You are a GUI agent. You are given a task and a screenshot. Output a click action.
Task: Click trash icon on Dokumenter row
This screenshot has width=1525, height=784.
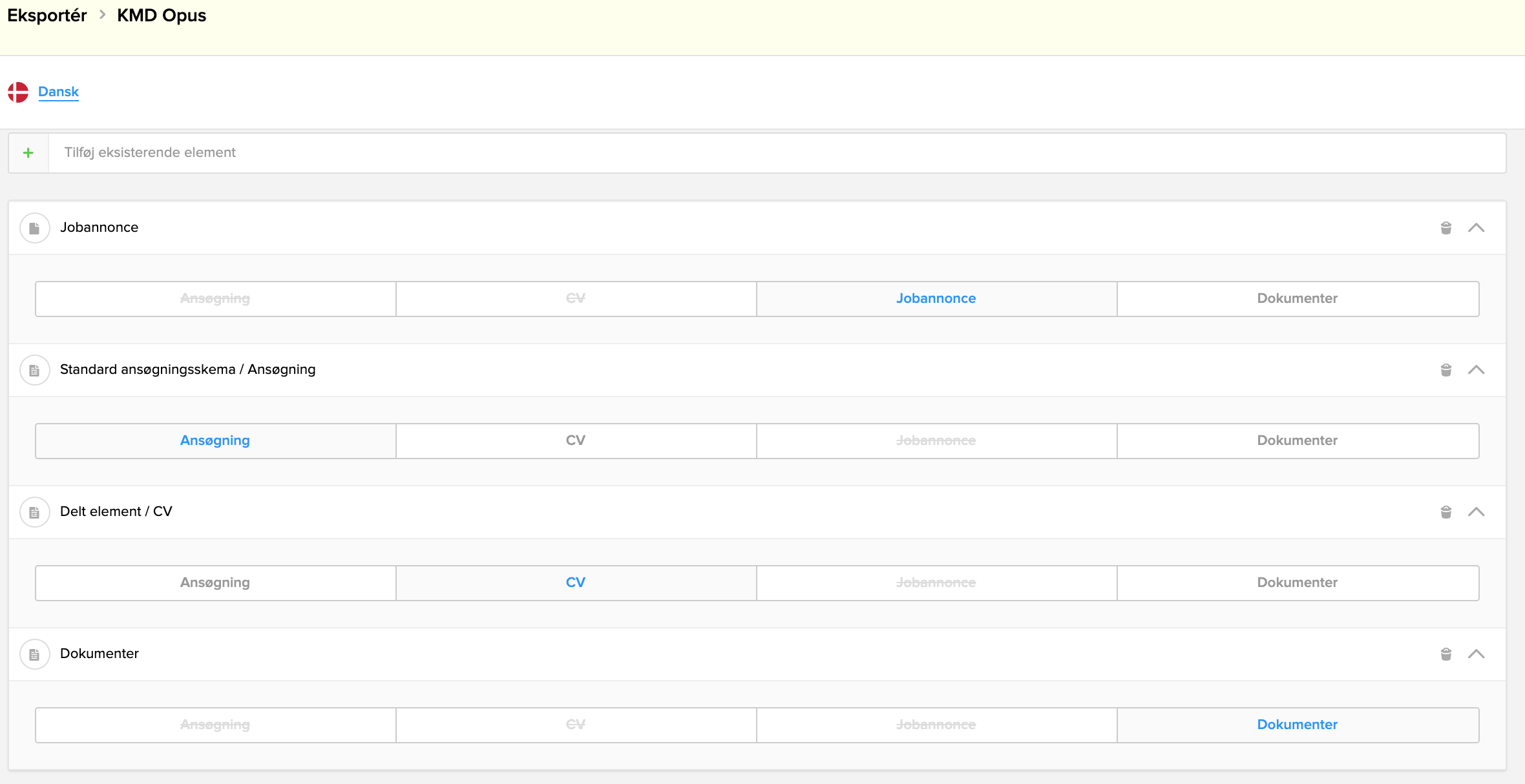1446,654
